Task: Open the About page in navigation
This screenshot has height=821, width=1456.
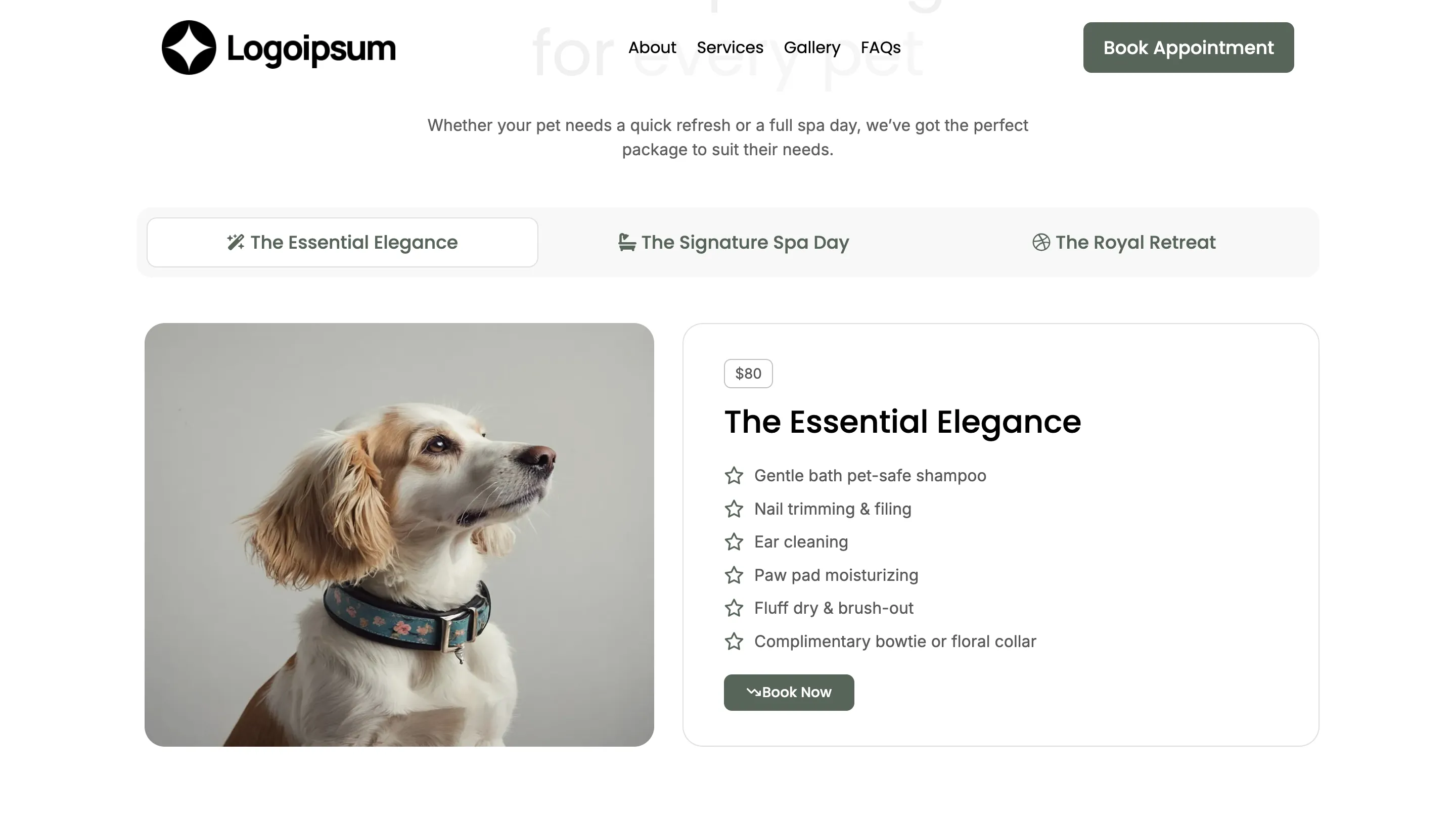Action: (x=652, y=48)
